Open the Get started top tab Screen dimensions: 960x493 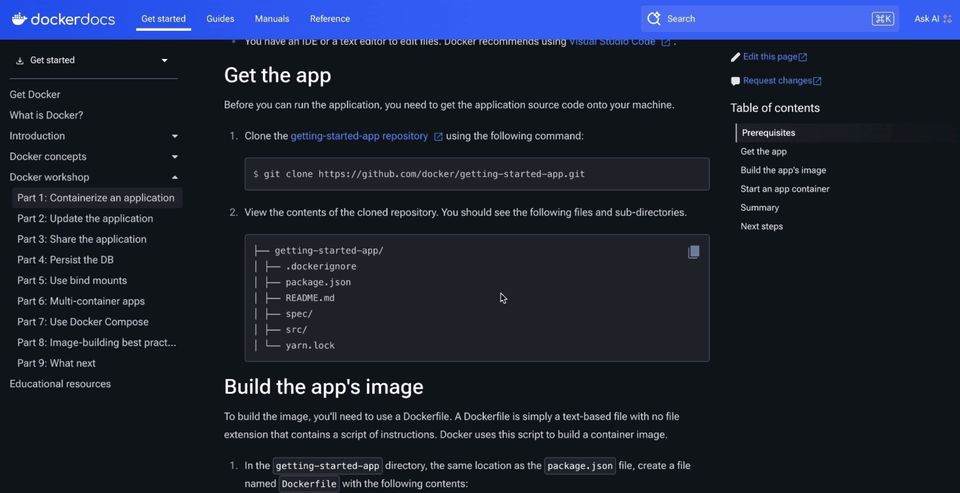point(163,19)
